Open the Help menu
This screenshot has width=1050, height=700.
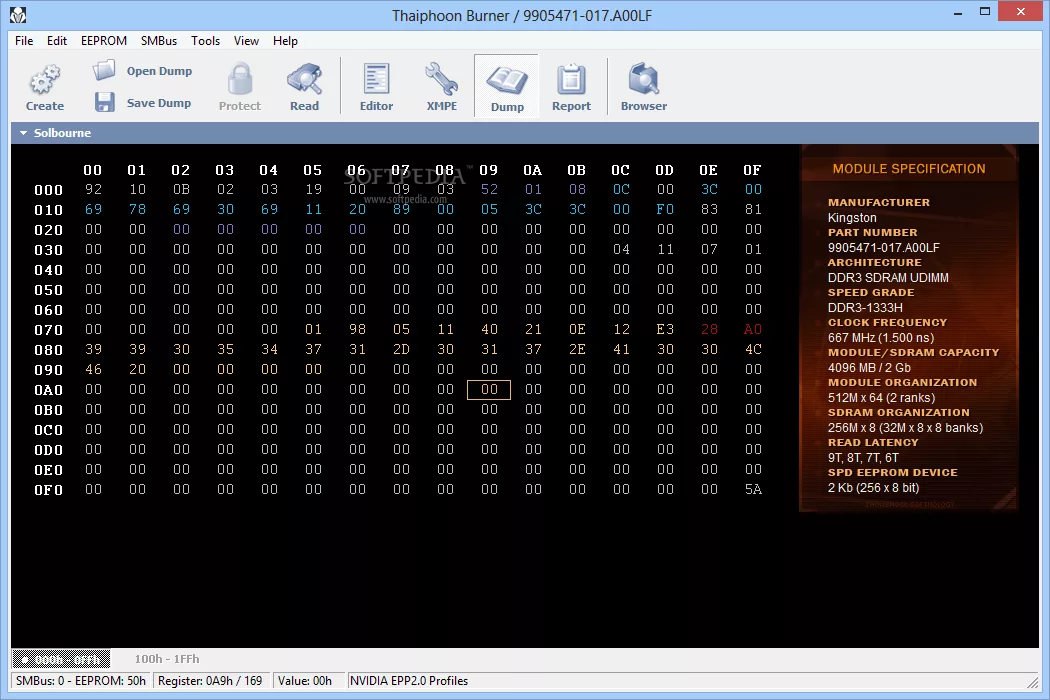pyautogui.click(x=285, y=41)
